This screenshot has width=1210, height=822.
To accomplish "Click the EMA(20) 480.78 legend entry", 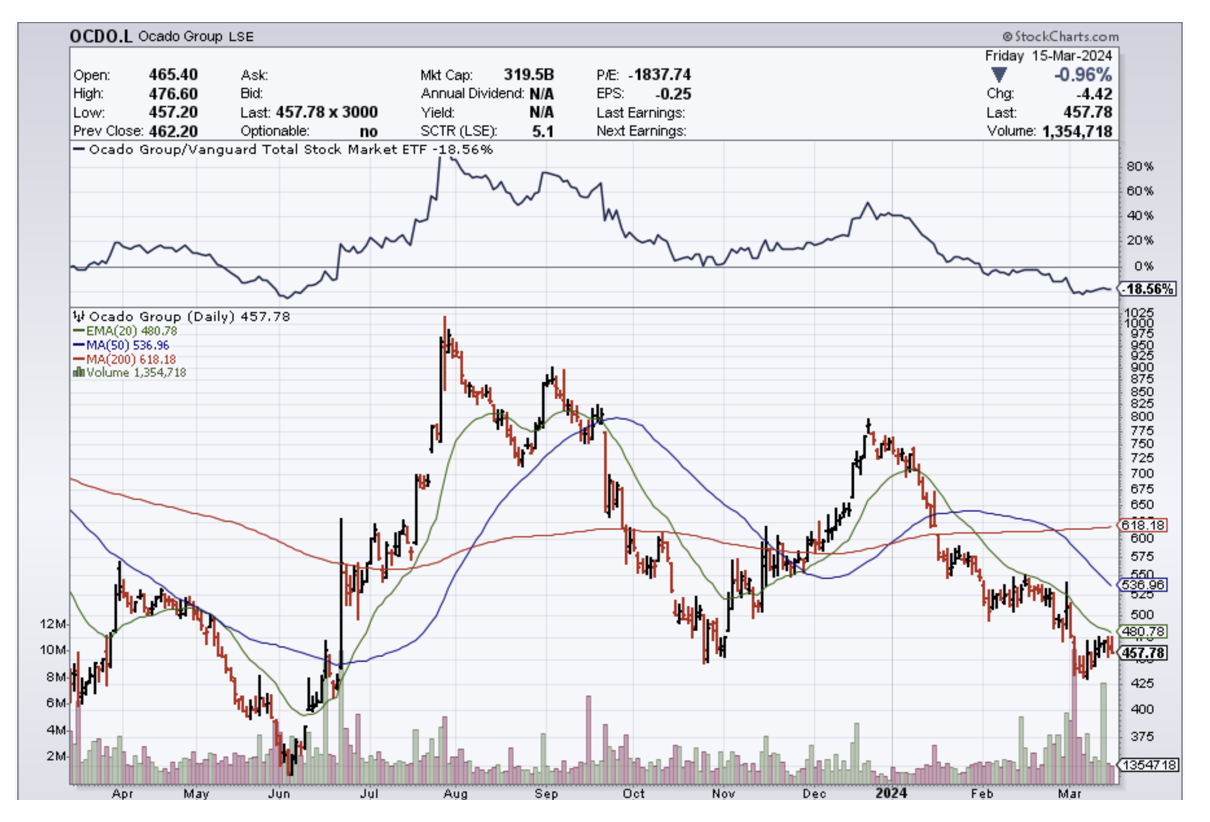I will [126, 330].
